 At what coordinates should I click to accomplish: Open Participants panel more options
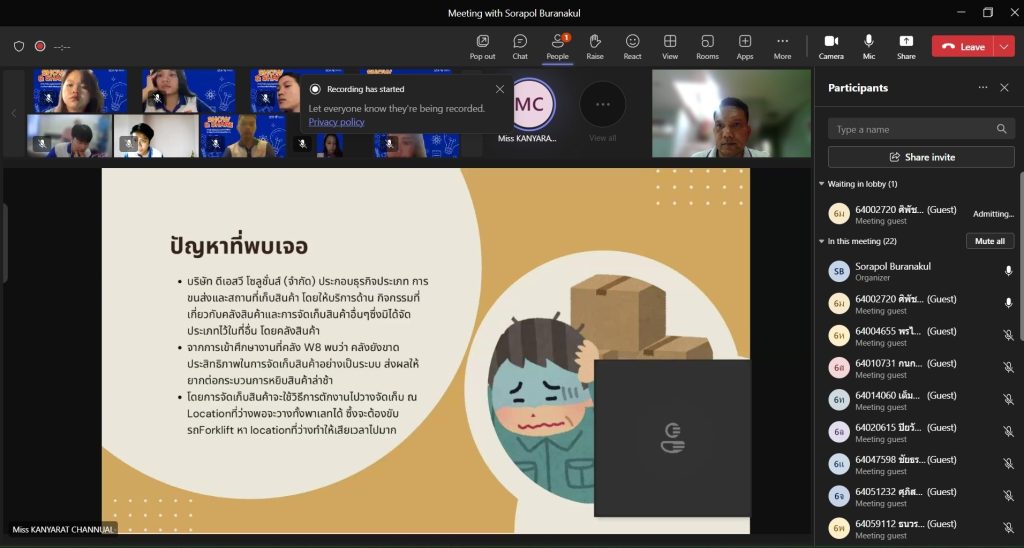(x=983, y=88)
